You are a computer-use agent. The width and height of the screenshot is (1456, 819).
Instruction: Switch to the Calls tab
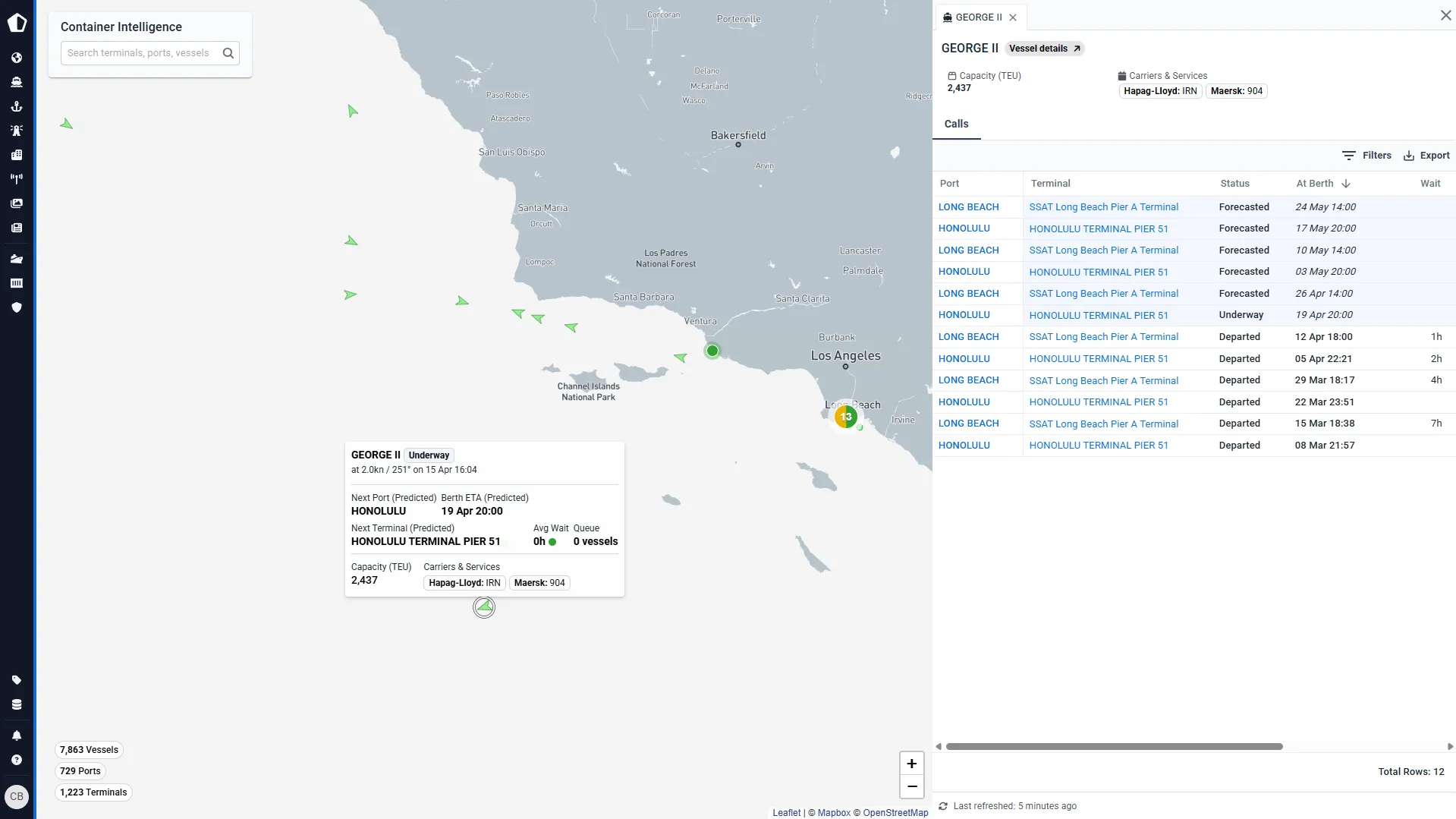956,124
